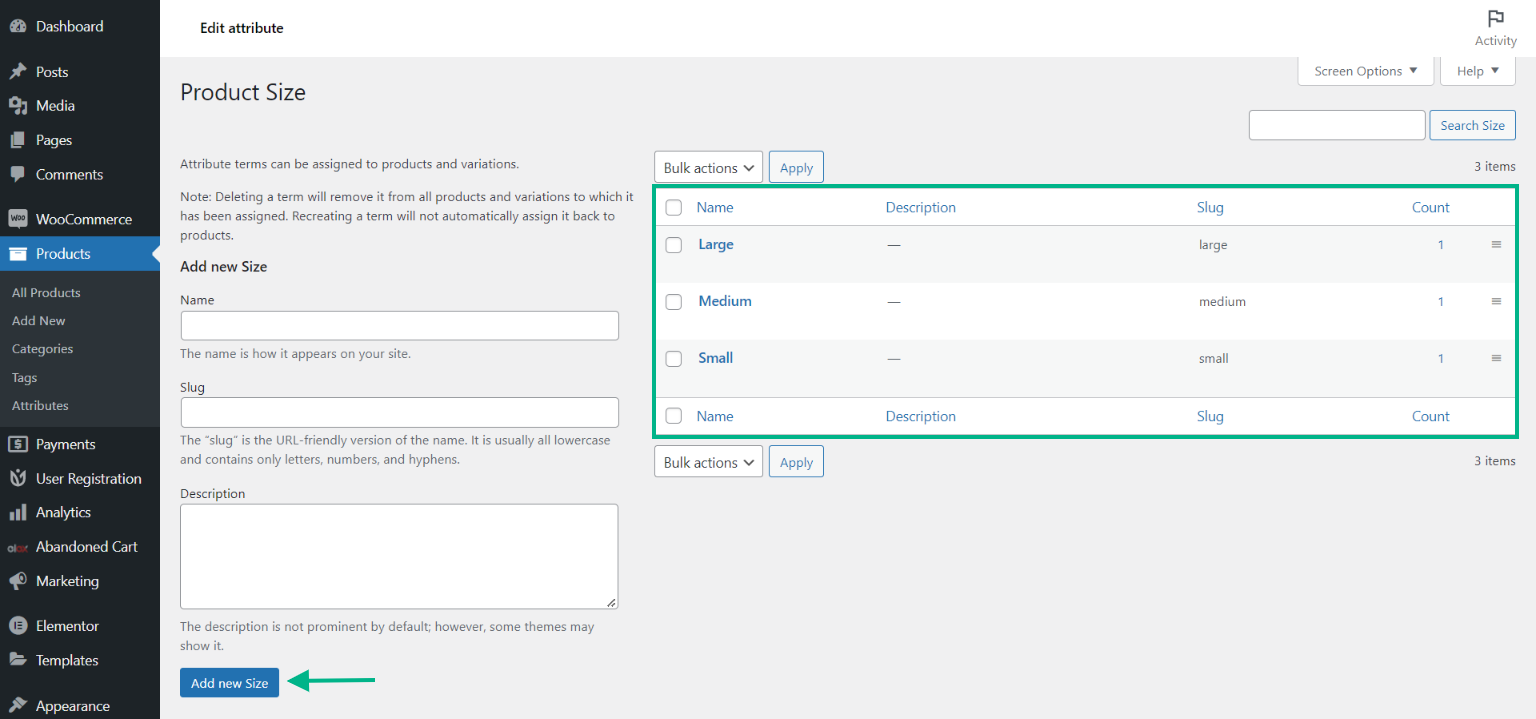The height and width of the screenshot is (719, 1536).
Task: Check the checkbox for the Large term
Action: pyautogui.click(x=673, y=245)
